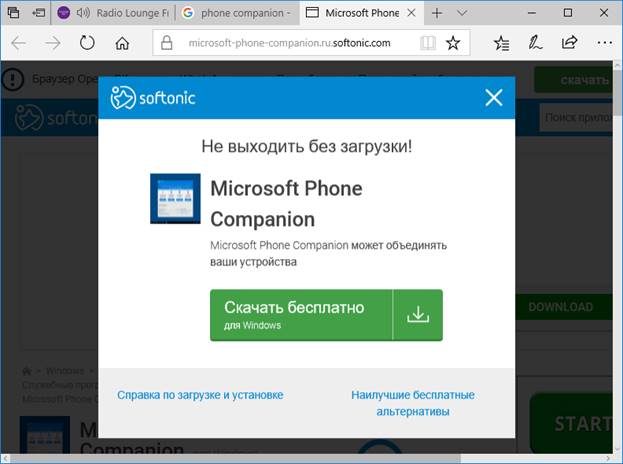The height and width of the screenshot is (464, 623).
Task: Refresh the current page
Action: 87,43
